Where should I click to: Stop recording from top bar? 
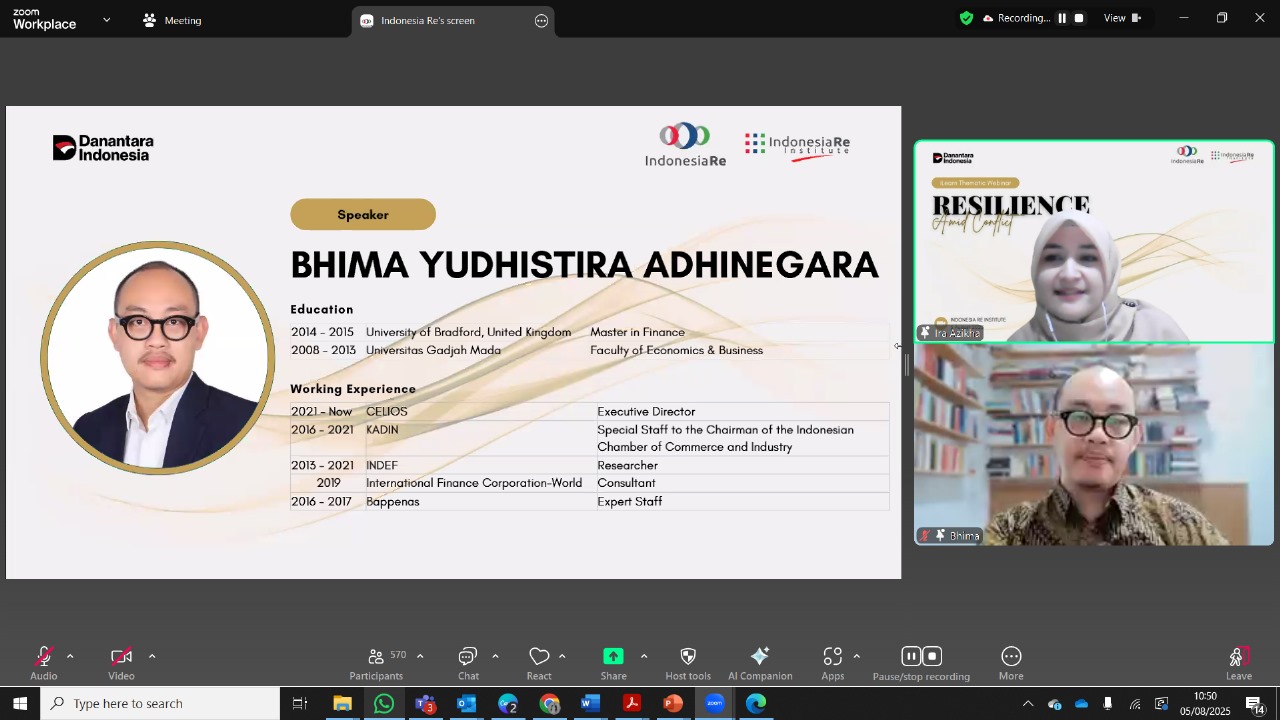pos(1078,18)
